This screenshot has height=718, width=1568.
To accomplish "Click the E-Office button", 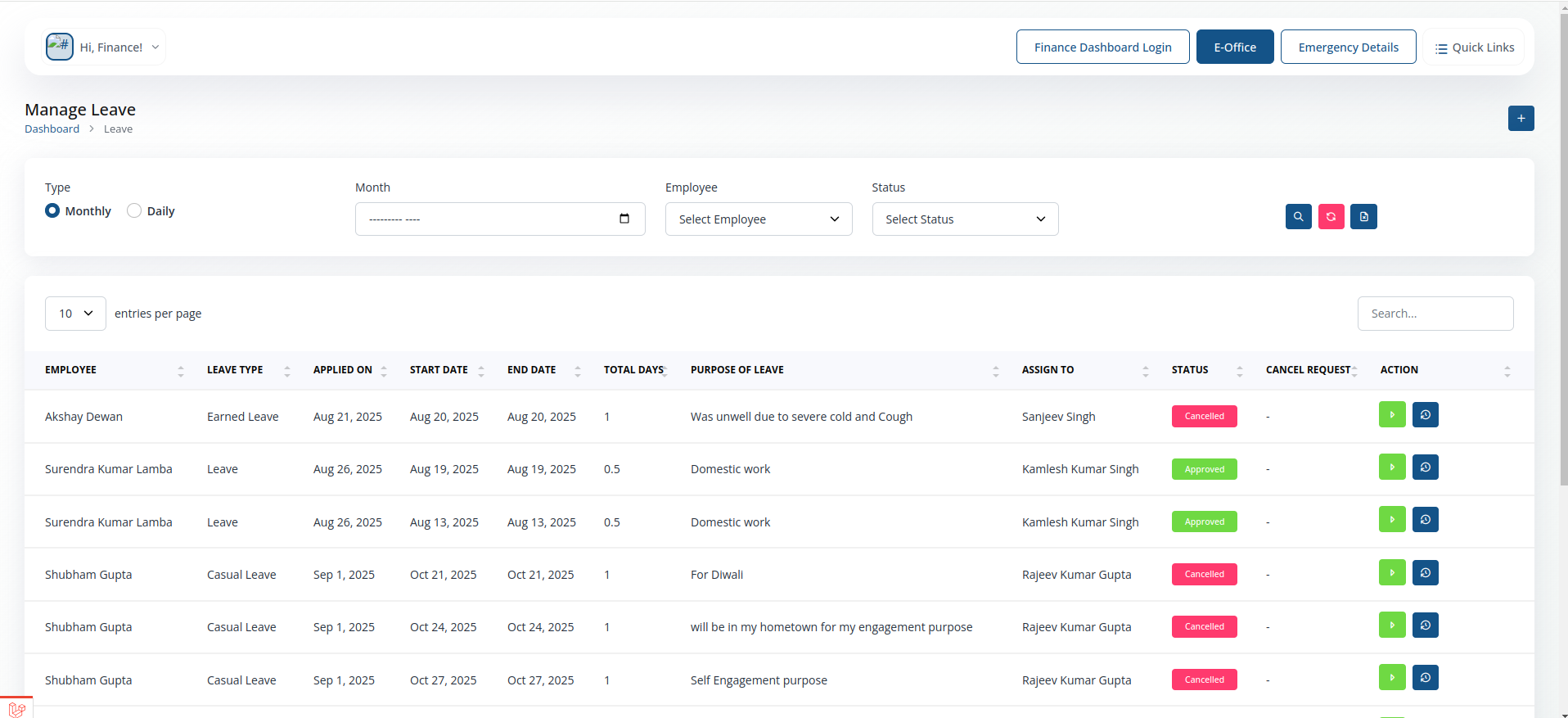I will click(1235, 47).
